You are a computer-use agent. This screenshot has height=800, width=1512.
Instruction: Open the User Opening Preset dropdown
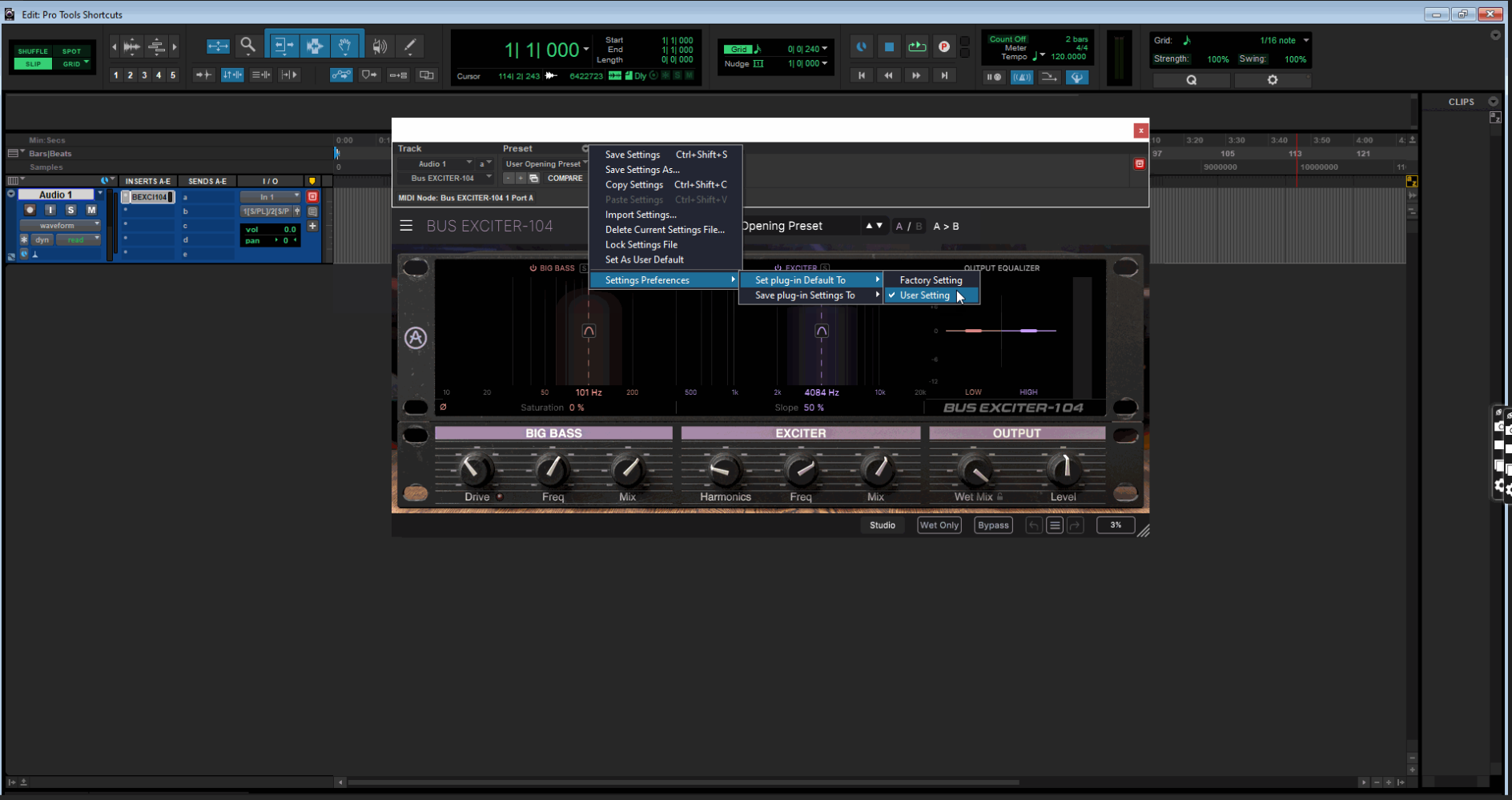point(545,164)
